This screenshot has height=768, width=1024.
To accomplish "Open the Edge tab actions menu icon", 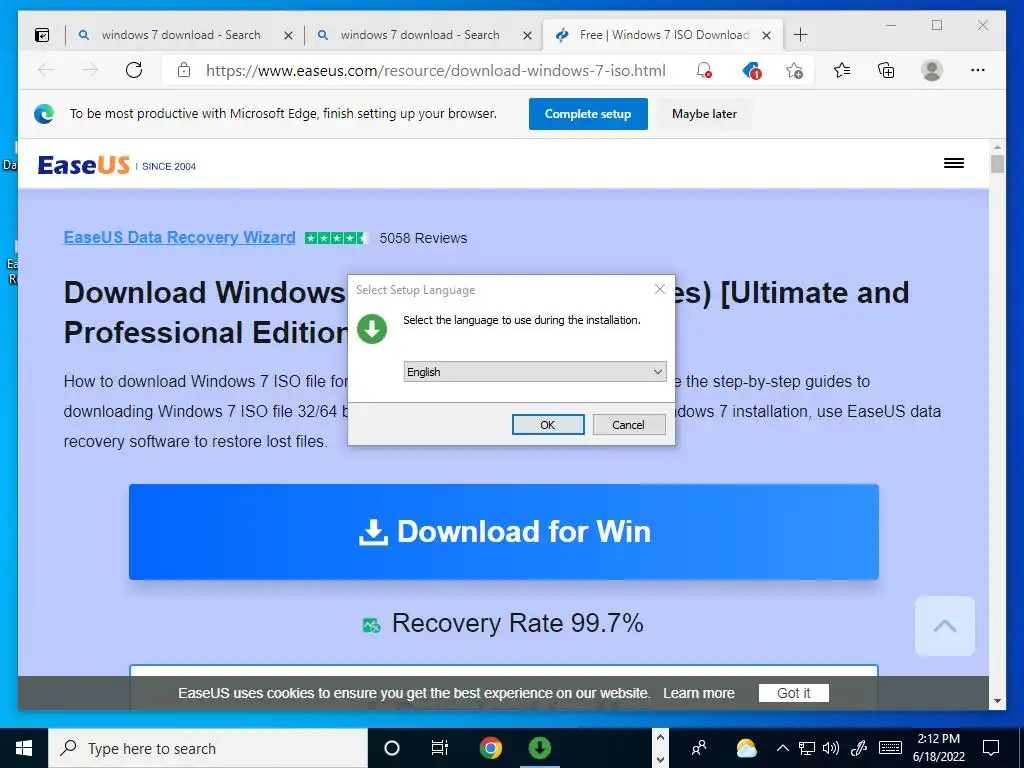I will 42,35.
